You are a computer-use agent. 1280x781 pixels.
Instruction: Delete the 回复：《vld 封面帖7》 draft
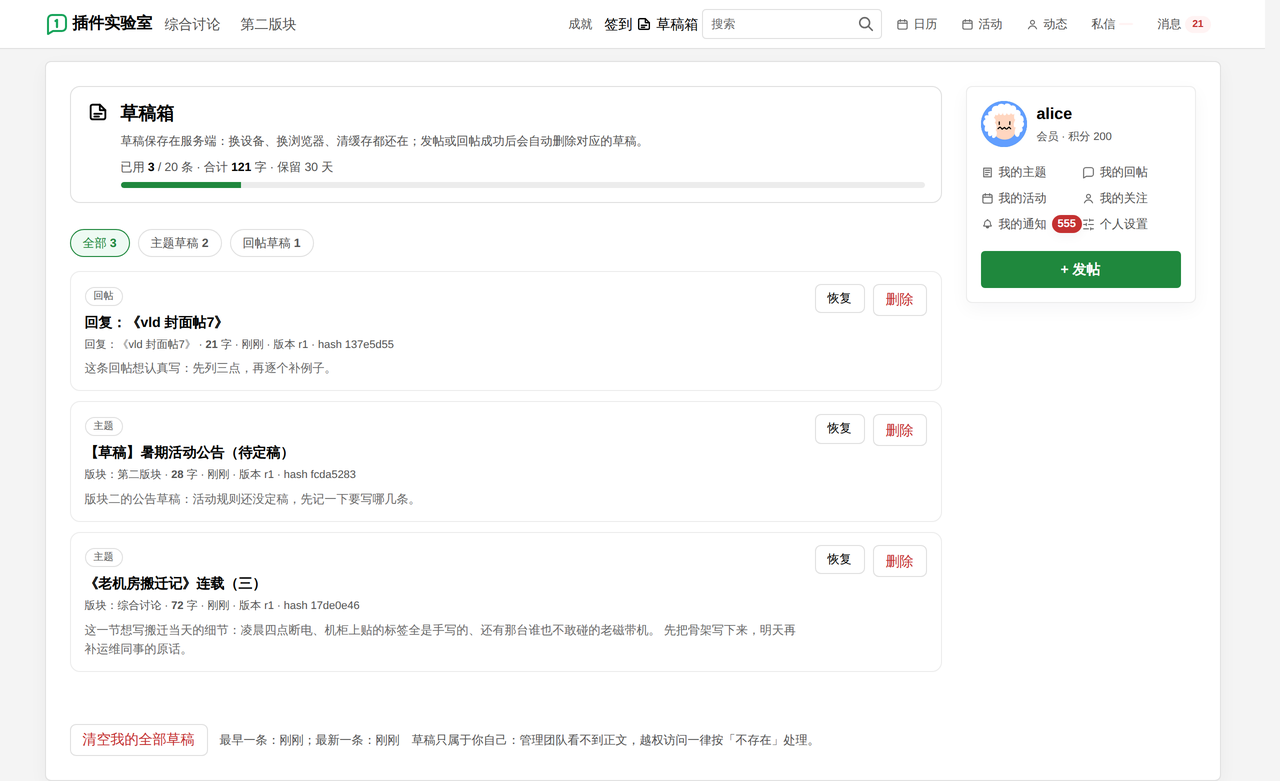(900, 299)
